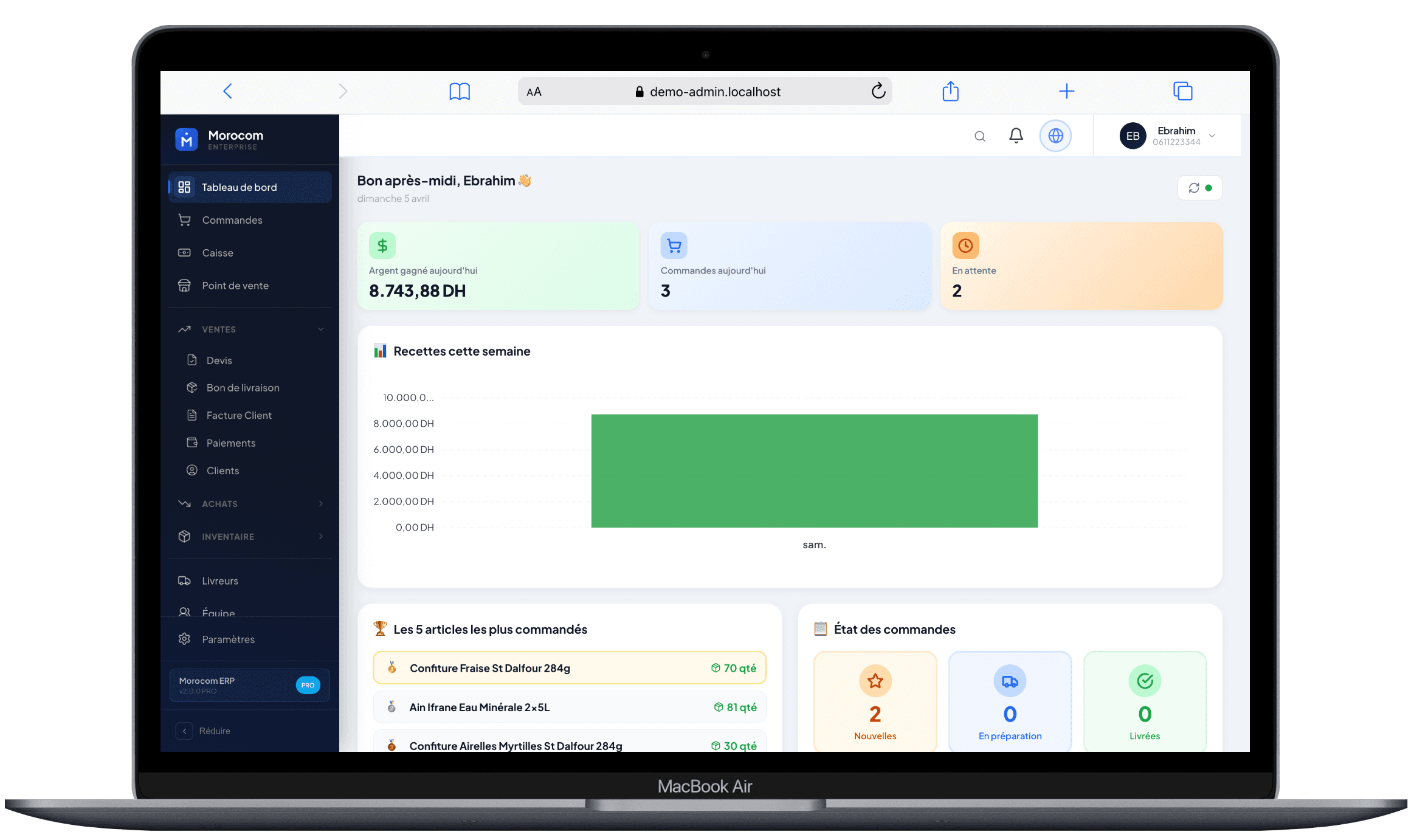1414x840 pixels.
Task: Collapse the VENTES section
Action: point(320,329)
